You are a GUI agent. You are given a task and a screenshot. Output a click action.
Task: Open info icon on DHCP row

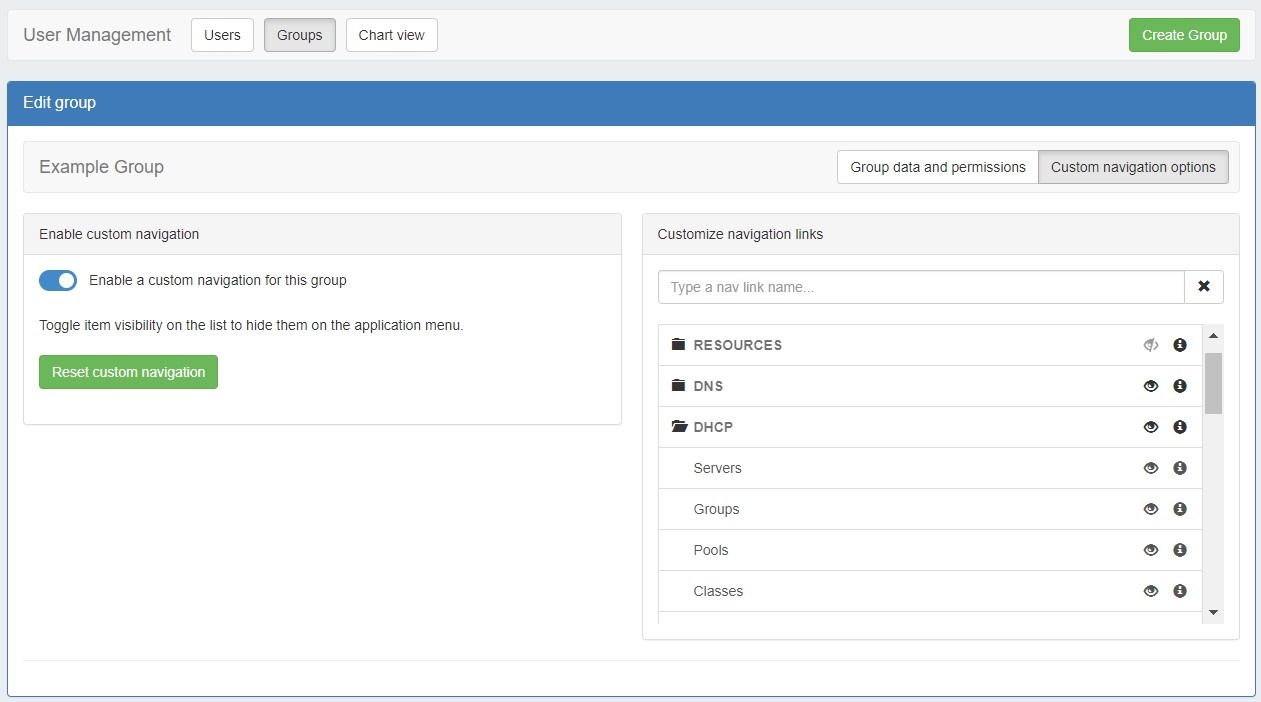point(1180,427)
